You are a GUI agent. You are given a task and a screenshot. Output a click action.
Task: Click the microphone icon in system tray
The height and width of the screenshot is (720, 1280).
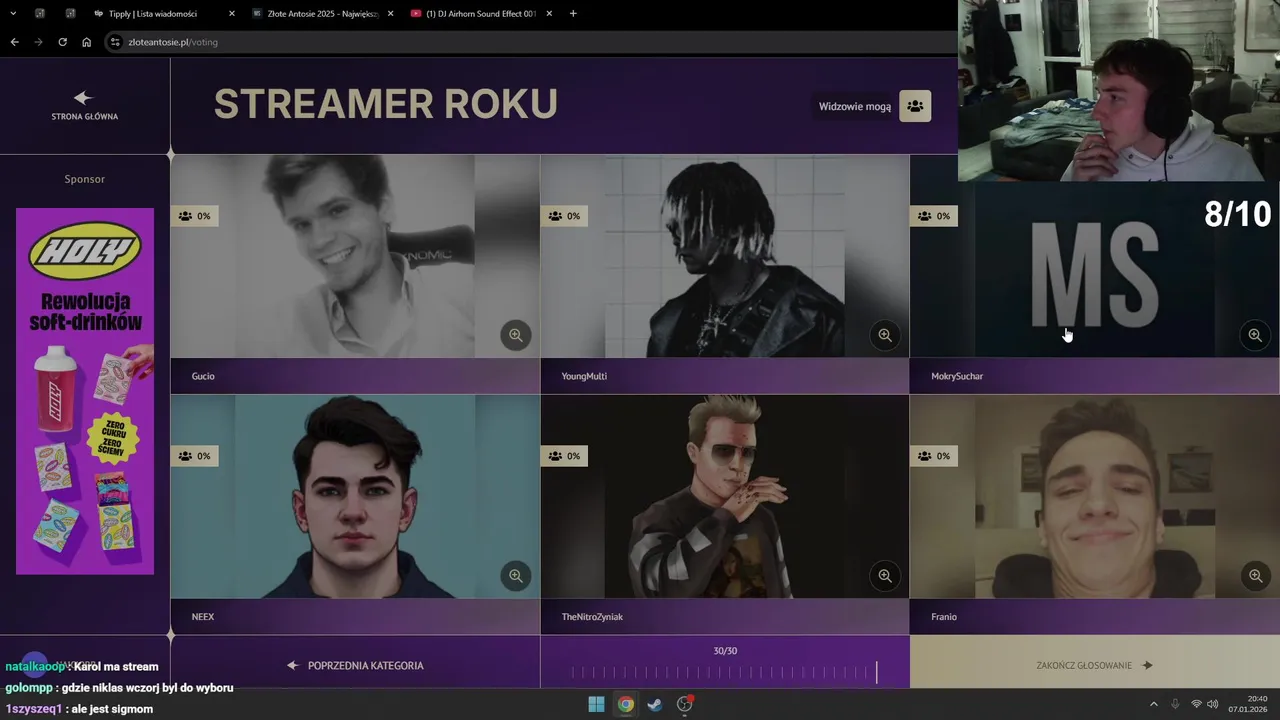coord(1175,704)
